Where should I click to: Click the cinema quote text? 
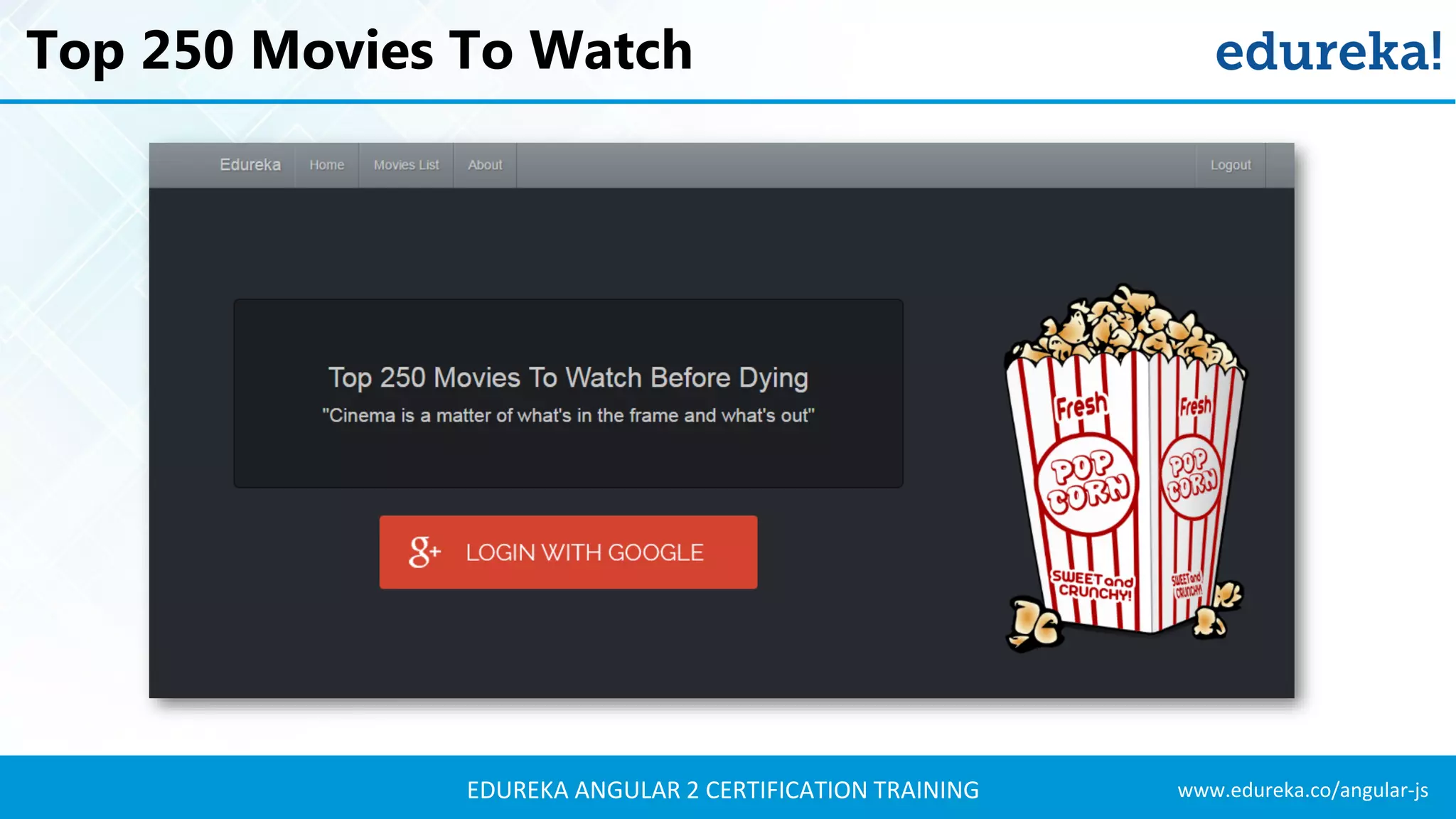coord(568,415)
